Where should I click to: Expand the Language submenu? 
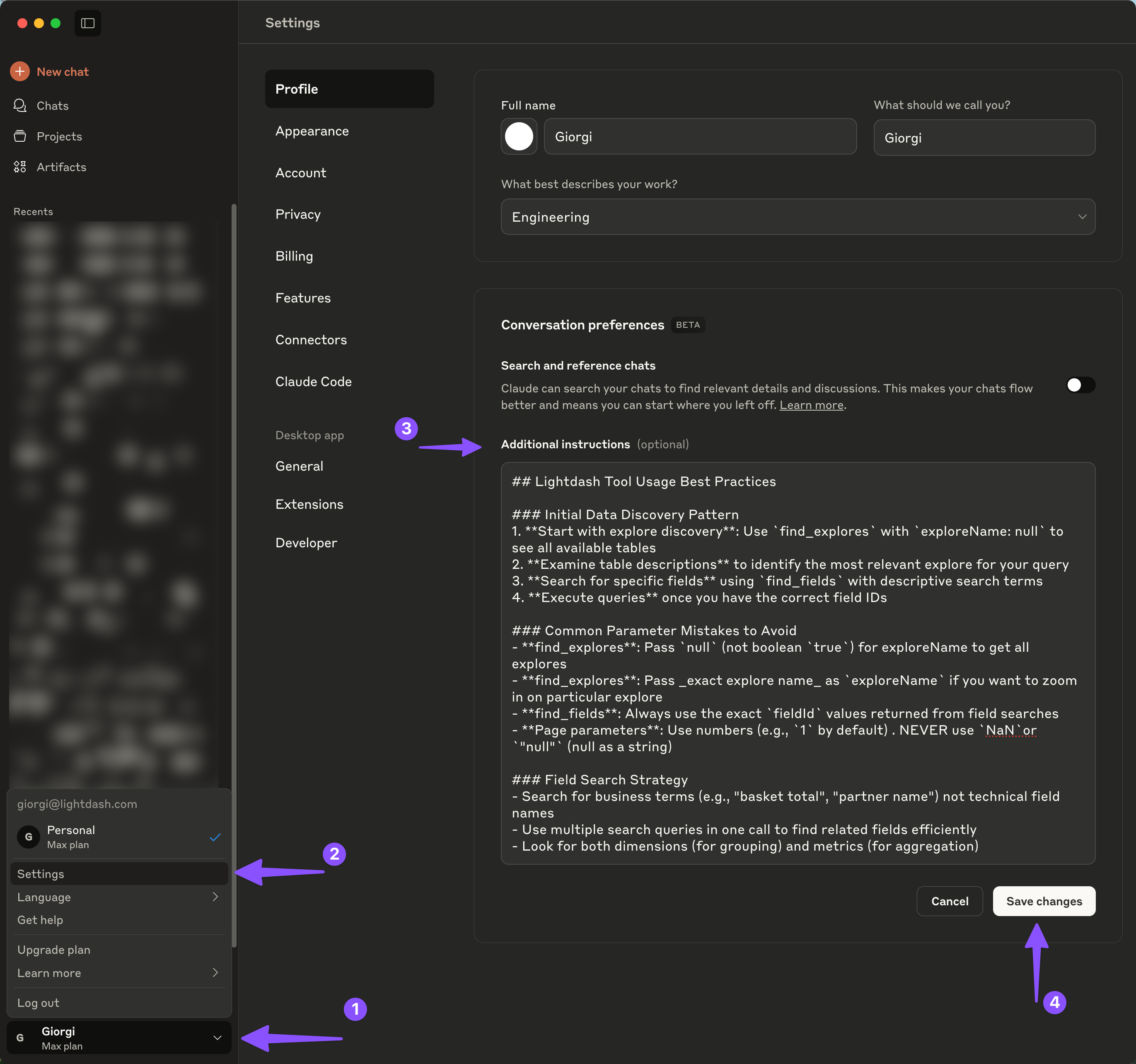[118, 897]
